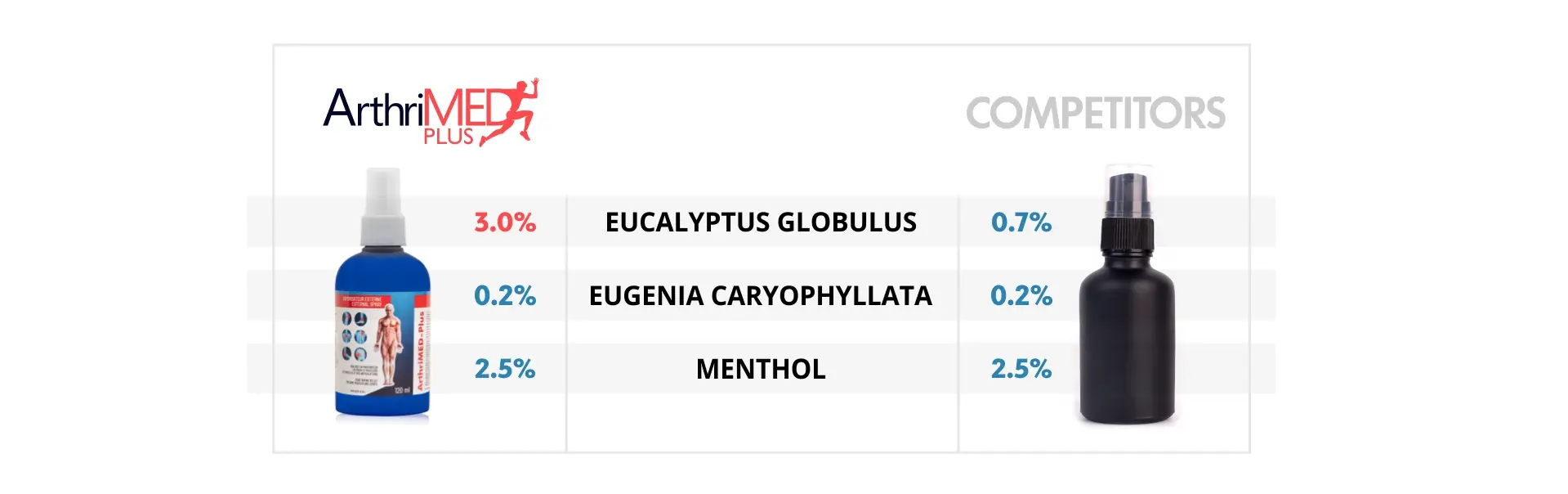The width and height of the screenshot is (1568, 494).
Task: Click the PLUS text under the logo
Action: click(449, 137)
